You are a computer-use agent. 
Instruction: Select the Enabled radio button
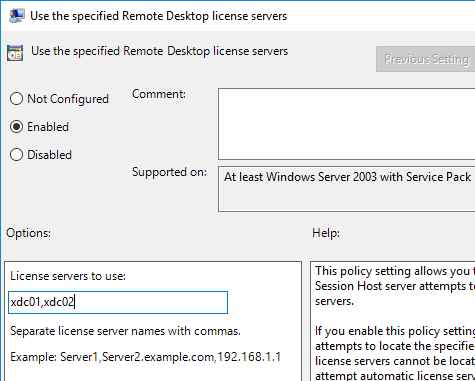(x=16, y=127)
